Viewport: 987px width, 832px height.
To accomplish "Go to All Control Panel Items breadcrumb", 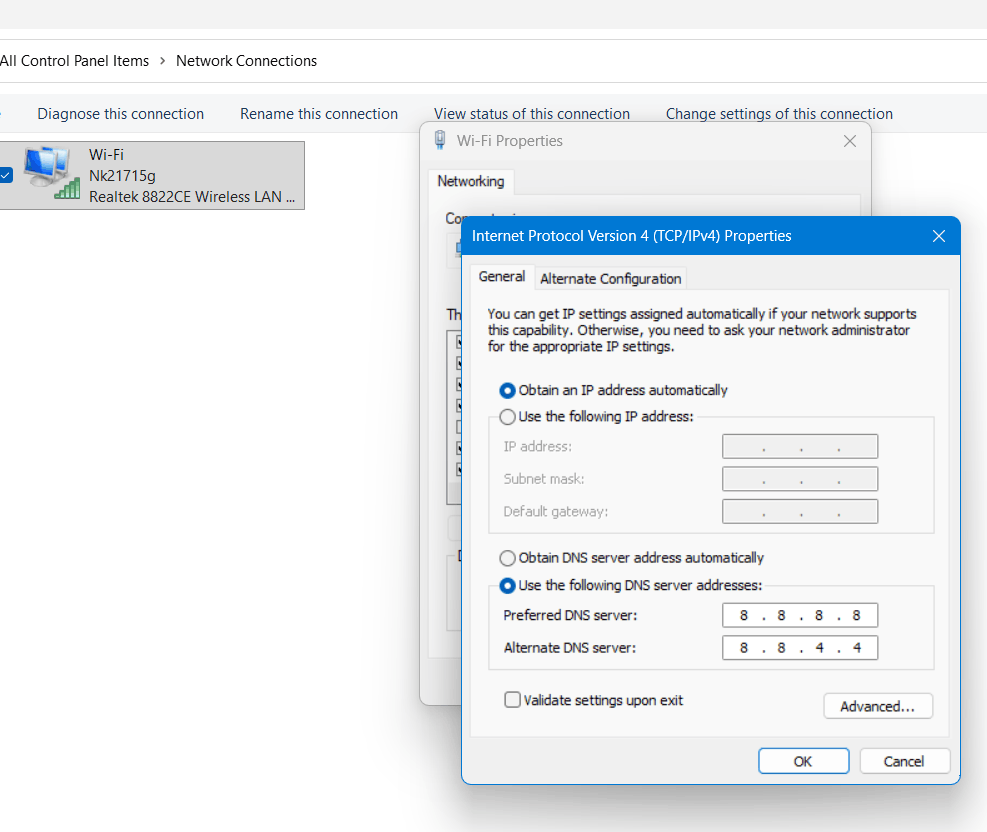I will [74, 61].
